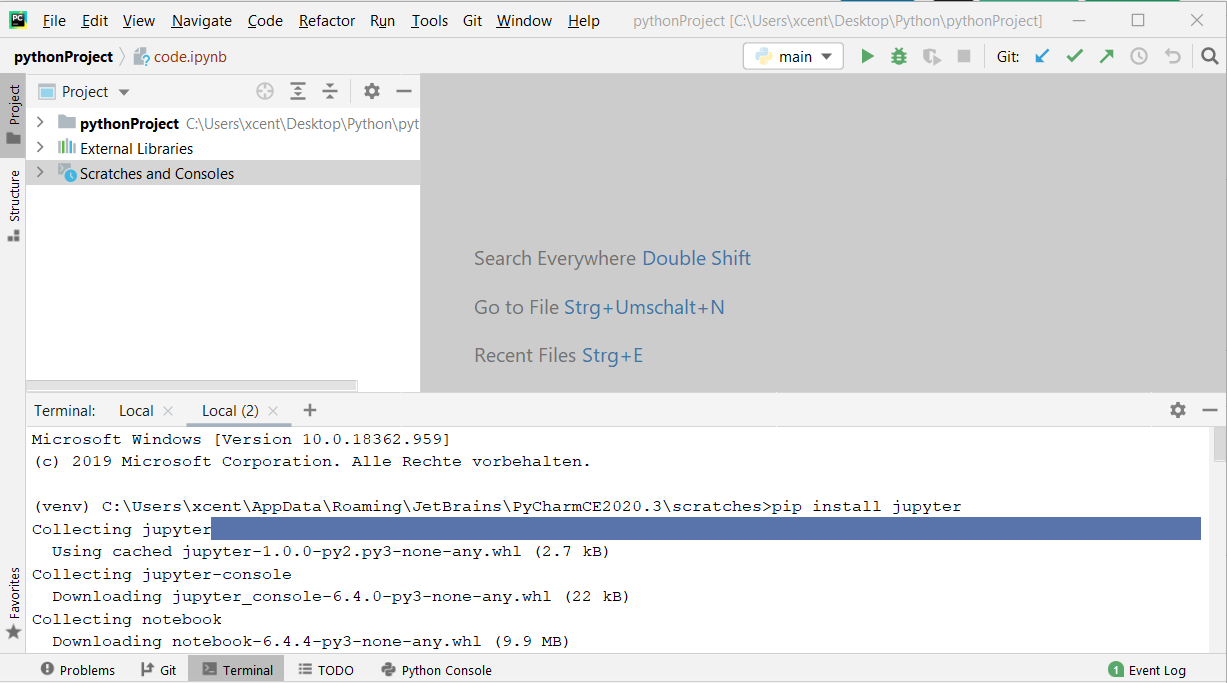Screen dimensions: 1227x683
Task: Collapse all items in Project panel
Action: pos(330,91)
